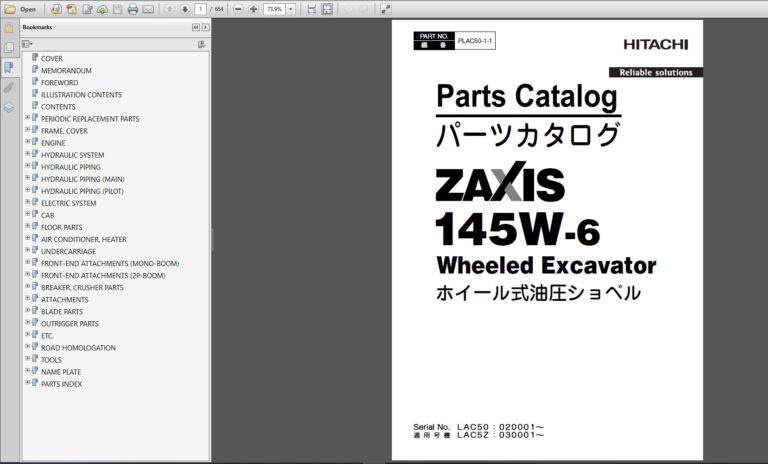Select the OUTRIGGER PARTS bookmark
768x464 pixels.
pos(70,324)
